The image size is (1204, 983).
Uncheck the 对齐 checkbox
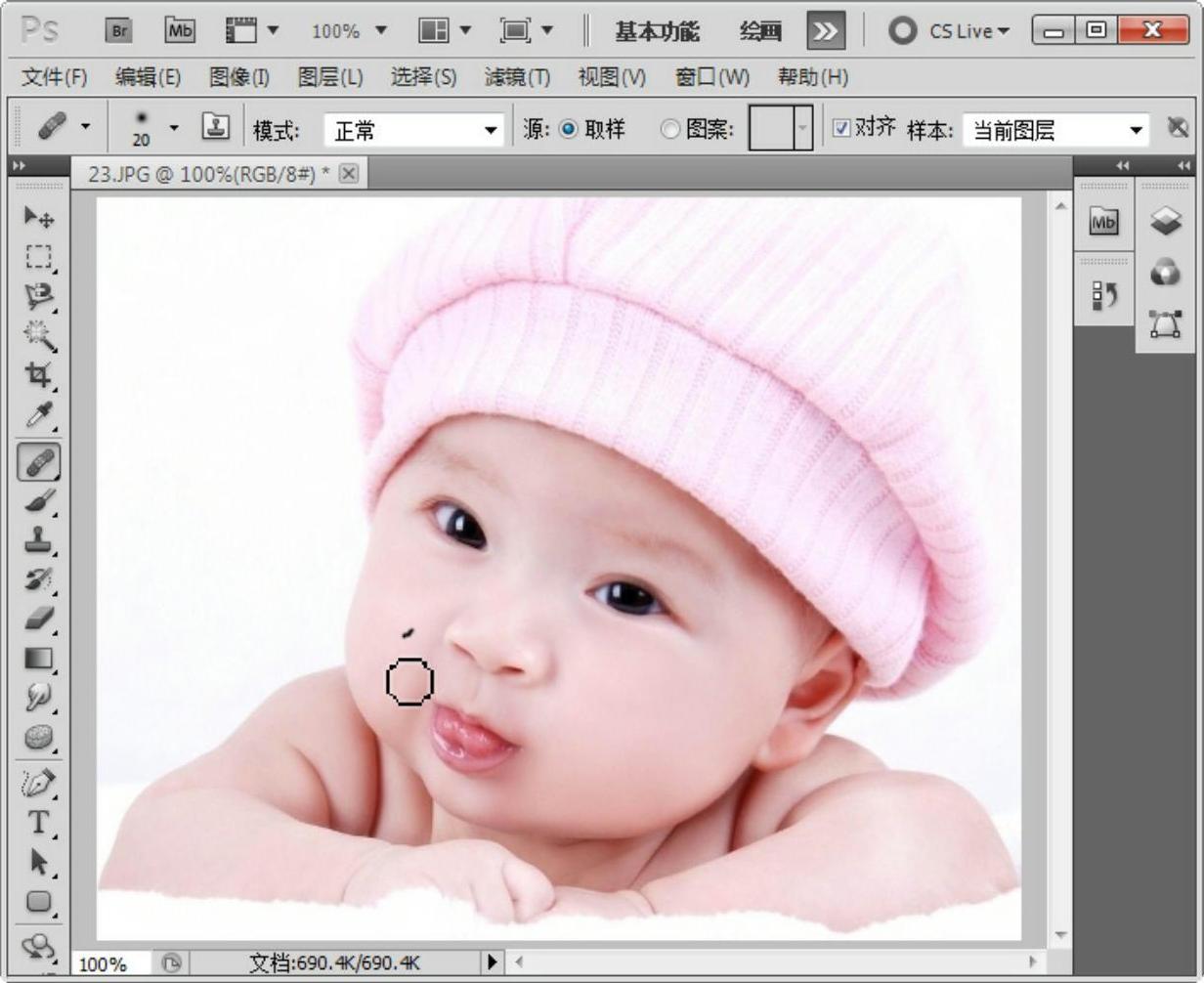(x=840, y=128)
